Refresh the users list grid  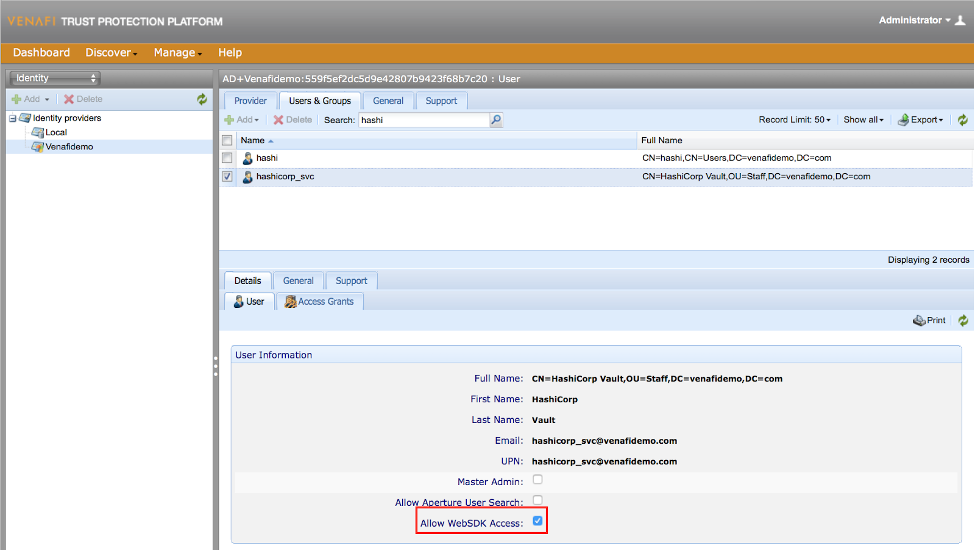(x=962, y=120)
